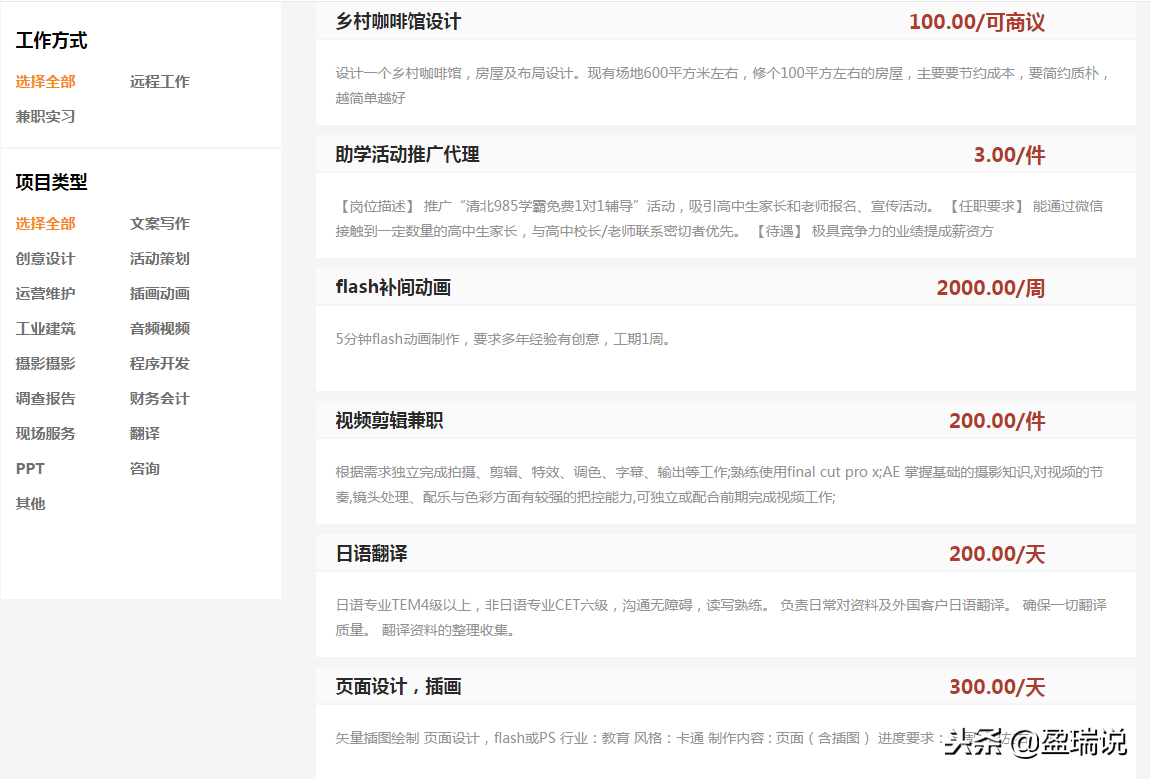Filter by 兼职实习 work mode

pos(45,117)
